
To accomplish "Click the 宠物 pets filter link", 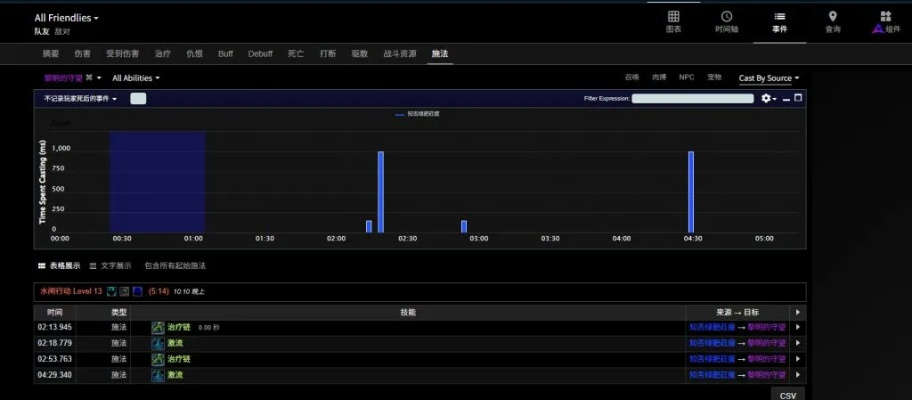I will [714, 77].
